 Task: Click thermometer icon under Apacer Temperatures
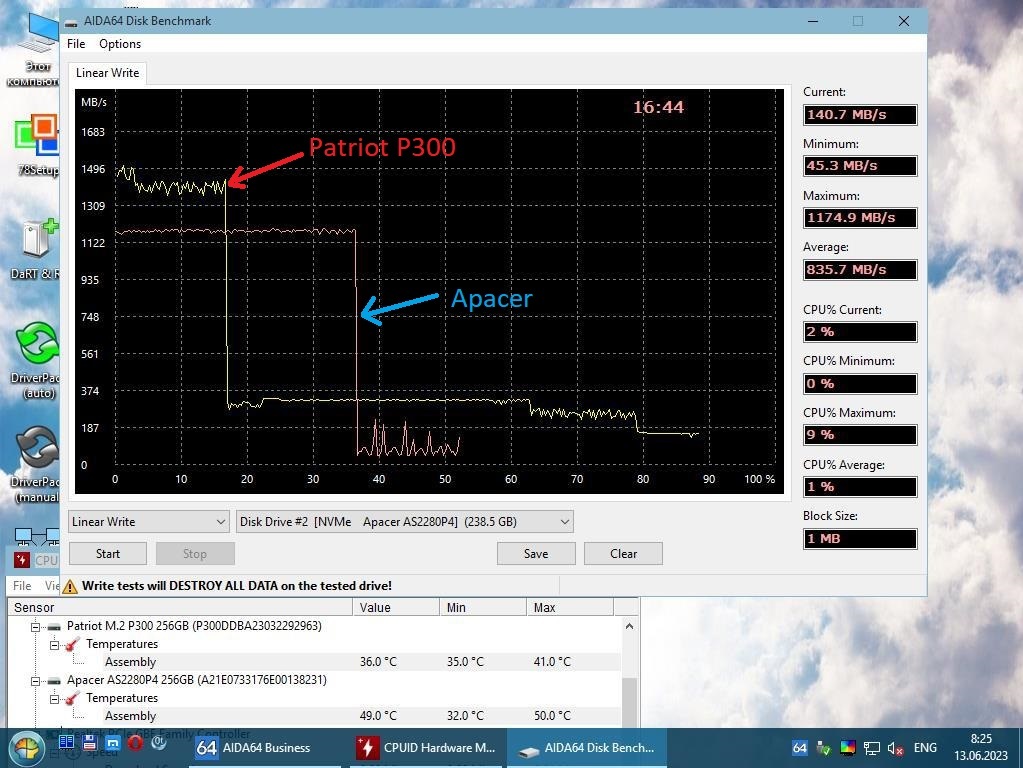72,699
